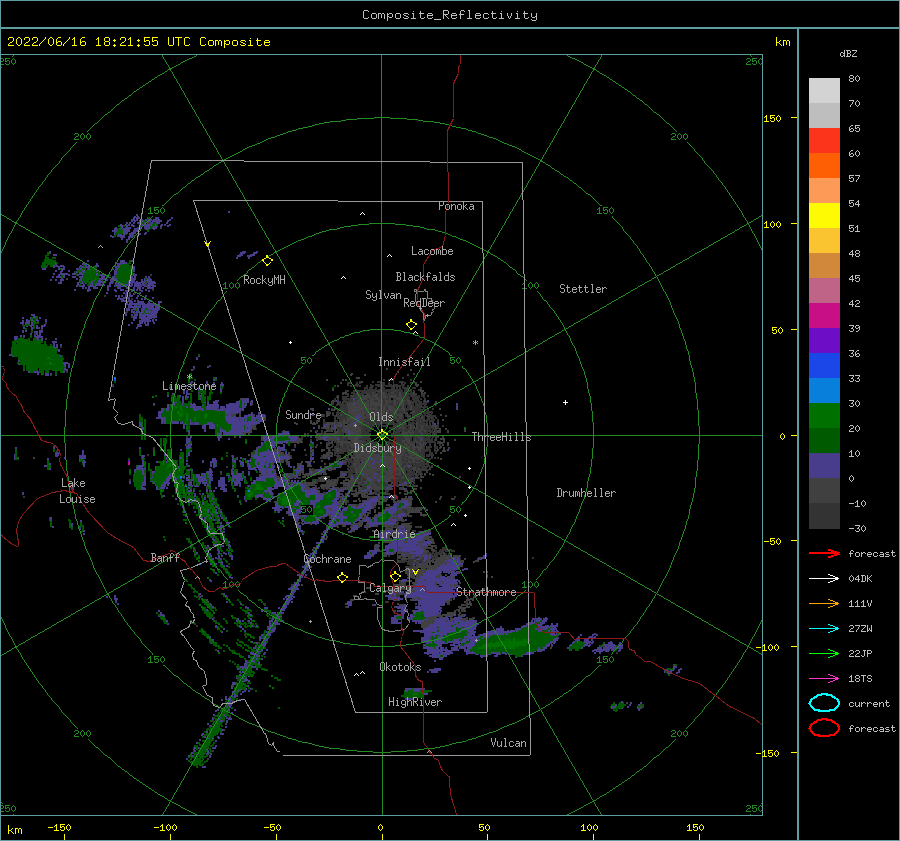Click the green 20 dBZ color swatch
The image size is (900, 841).
[824, 416]
